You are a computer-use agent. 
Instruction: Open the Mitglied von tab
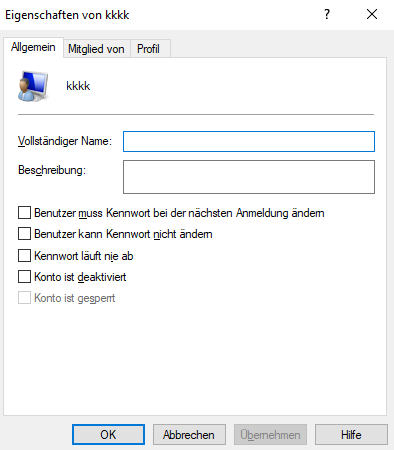tap(96, 49)
